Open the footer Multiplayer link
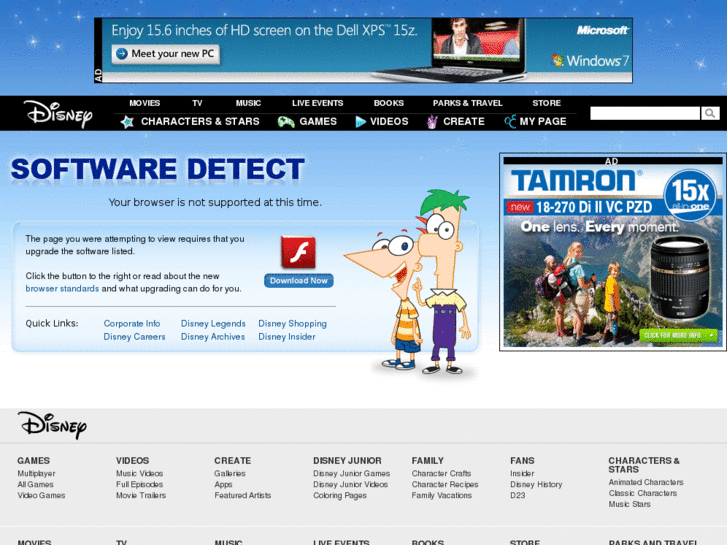727x545 pixels. point(36,473)
